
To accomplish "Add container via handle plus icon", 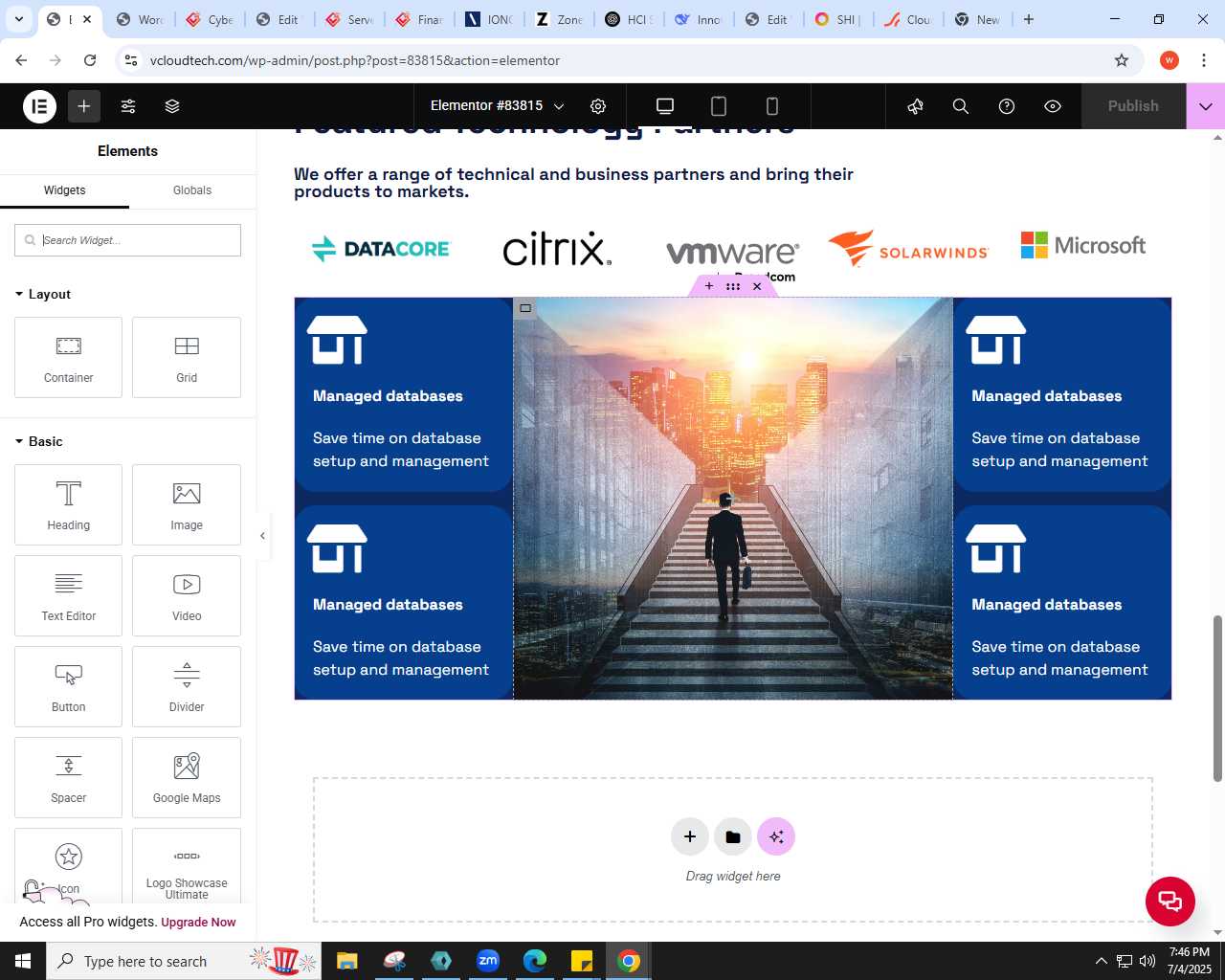I will tap(708, 286).
